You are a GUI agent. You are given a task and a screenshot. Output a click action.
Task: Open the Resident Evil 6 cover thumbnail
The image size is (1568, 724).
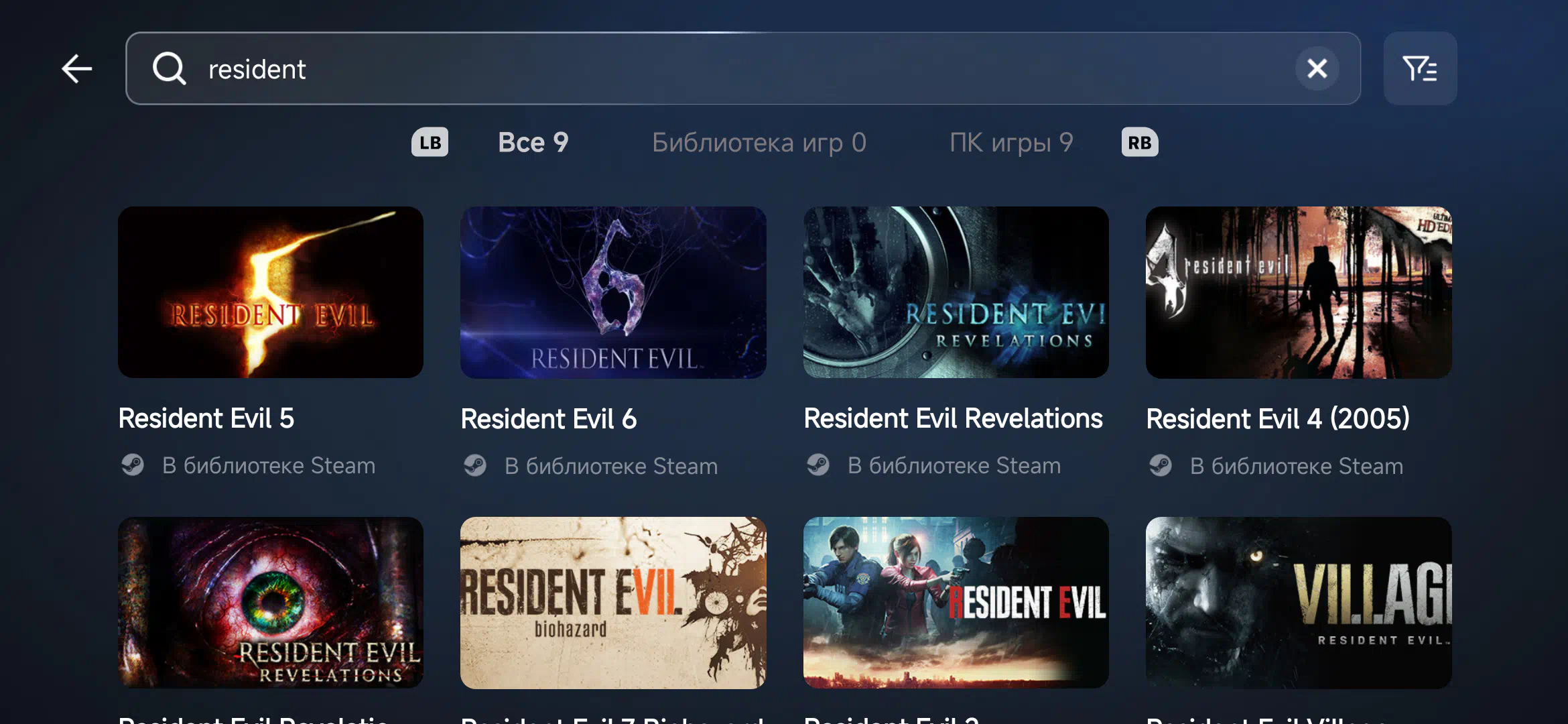coord(613,292)
